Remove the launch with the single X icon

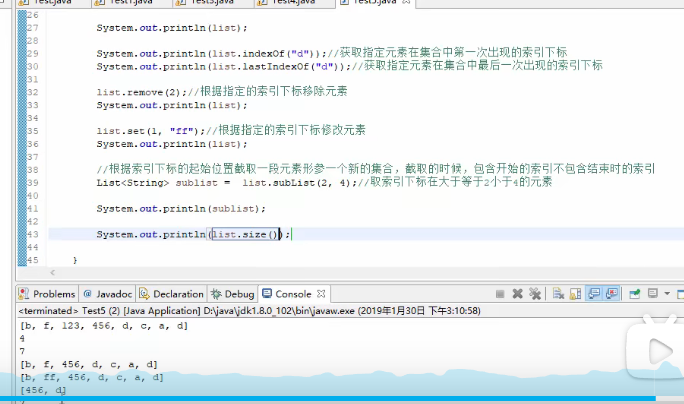click(x=517, y=294)
